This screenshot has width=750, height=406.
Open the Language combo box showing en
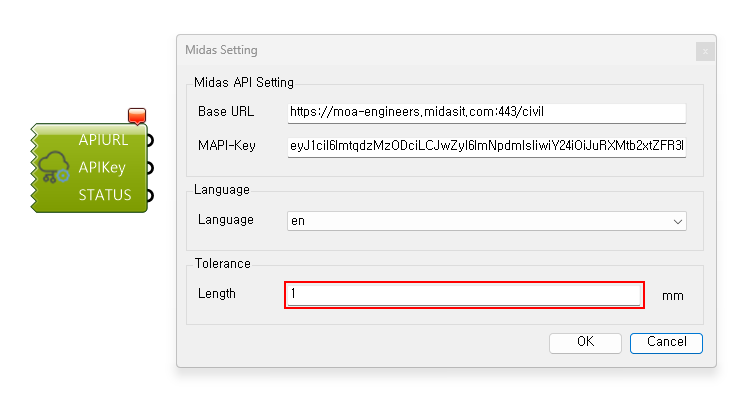coord(486,221)
